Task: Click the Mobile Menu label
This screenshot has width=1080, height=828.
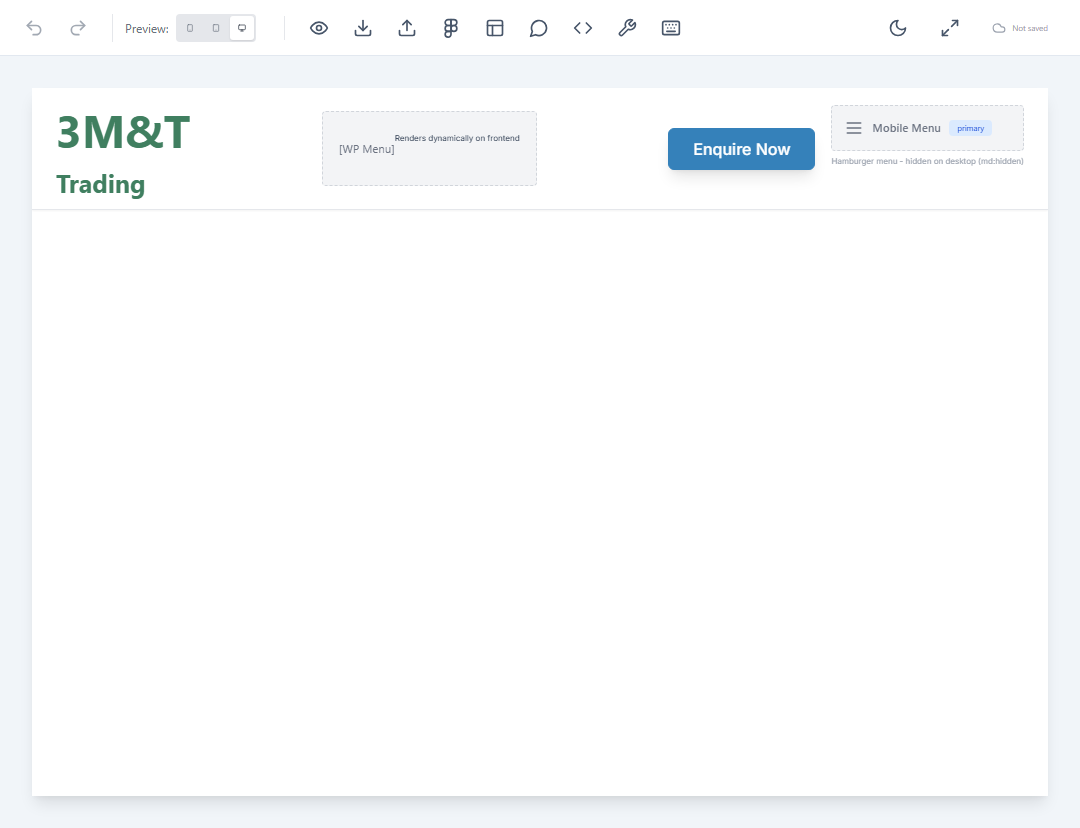Action: point(906,128)
